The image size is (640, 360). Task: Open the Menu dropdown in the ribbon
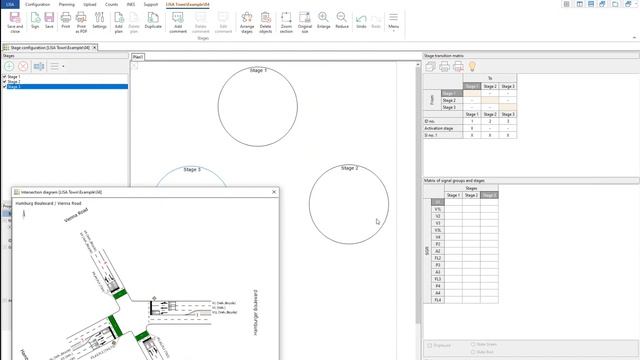(x=393, y=21)
